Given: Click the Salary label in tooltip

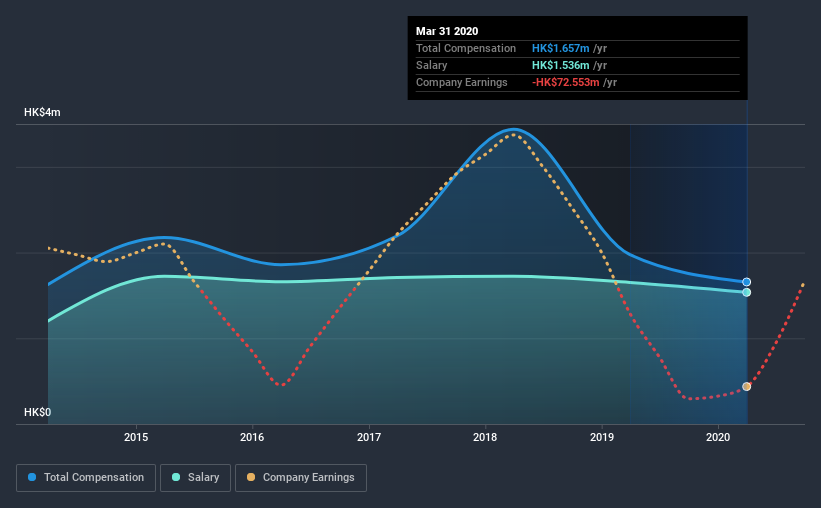Looking at the screenshot, I should pyautogui.click(x=431, y=65).
